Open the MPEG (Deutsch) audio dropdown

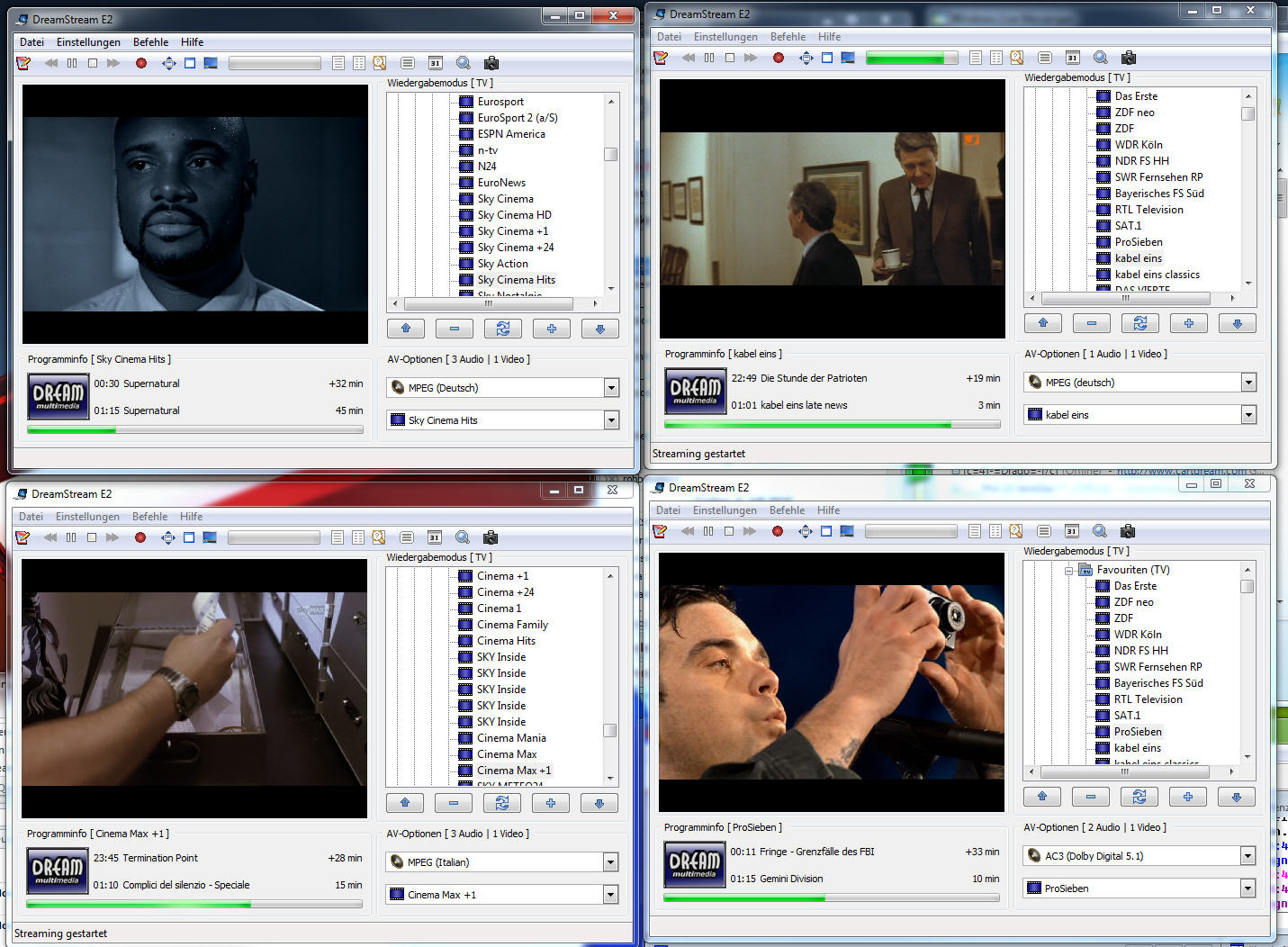click(611, 388)
